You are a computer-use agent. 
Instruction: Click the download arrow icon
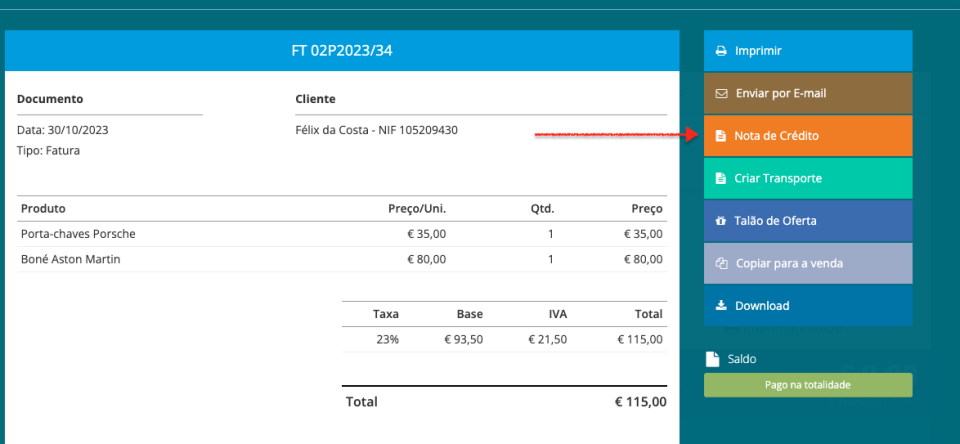[721, 306]
